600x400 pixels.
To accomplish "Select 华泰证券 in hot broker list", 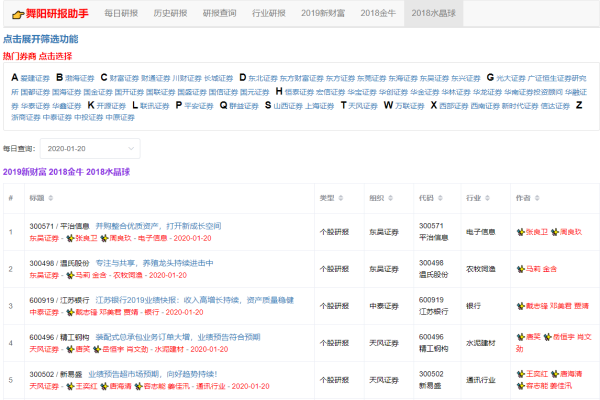I will click(x=35, y=106).
